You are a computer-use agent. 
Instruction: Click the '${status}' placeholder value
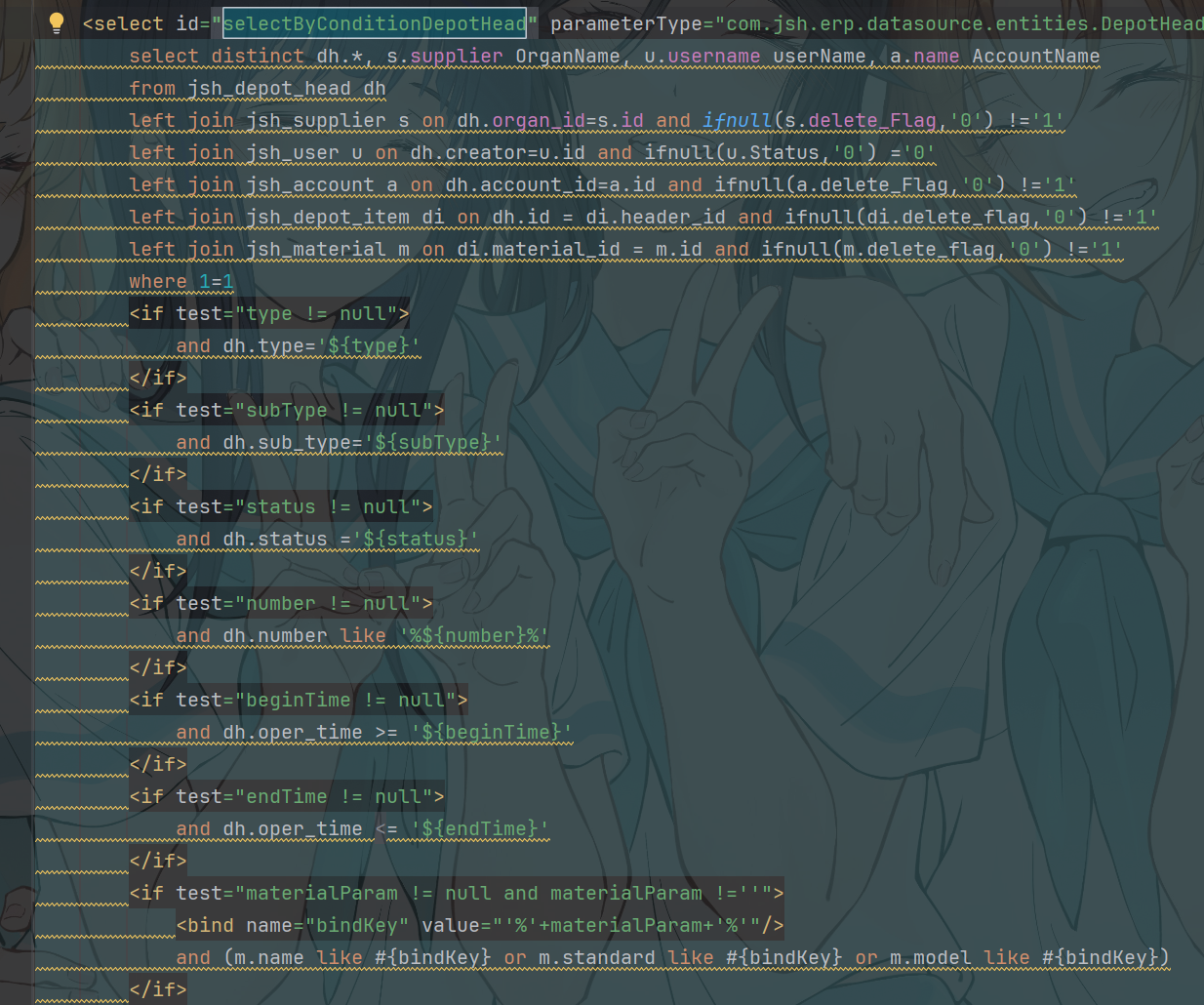(416, 539)
